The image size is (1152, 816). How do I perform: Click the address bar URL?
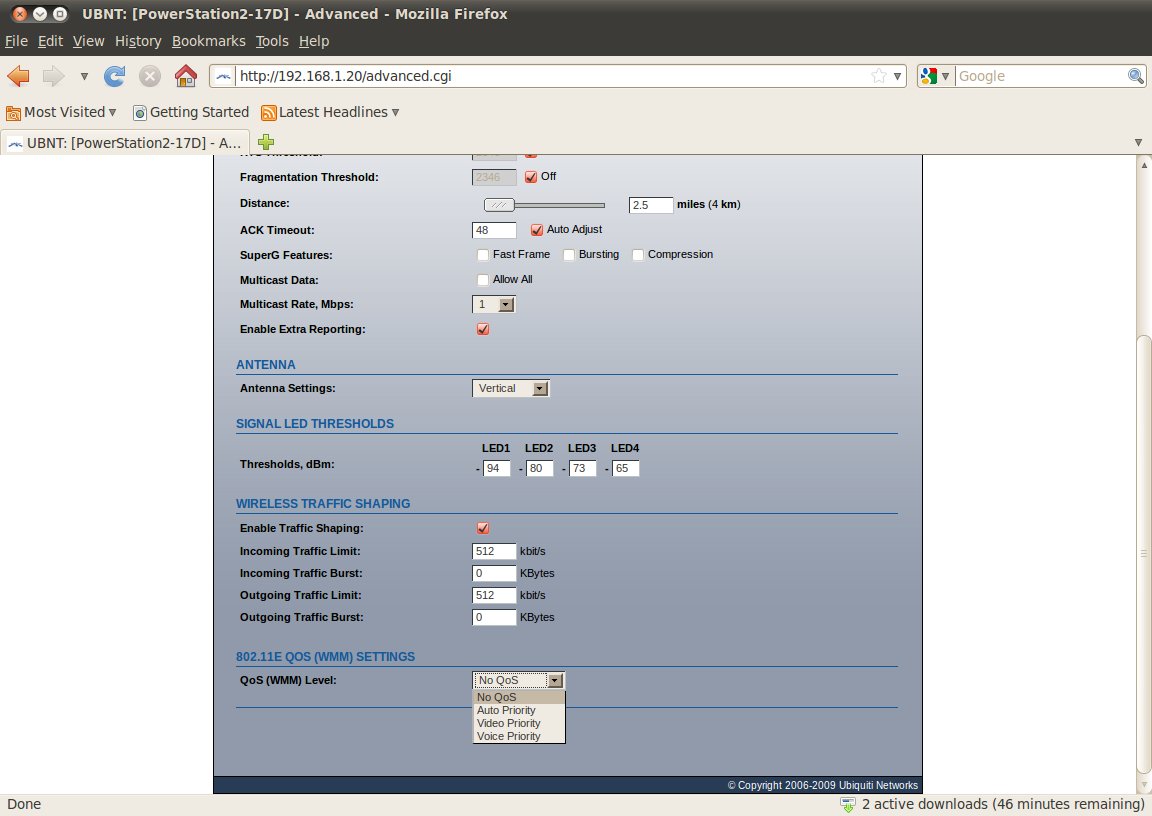pos(553,76)
